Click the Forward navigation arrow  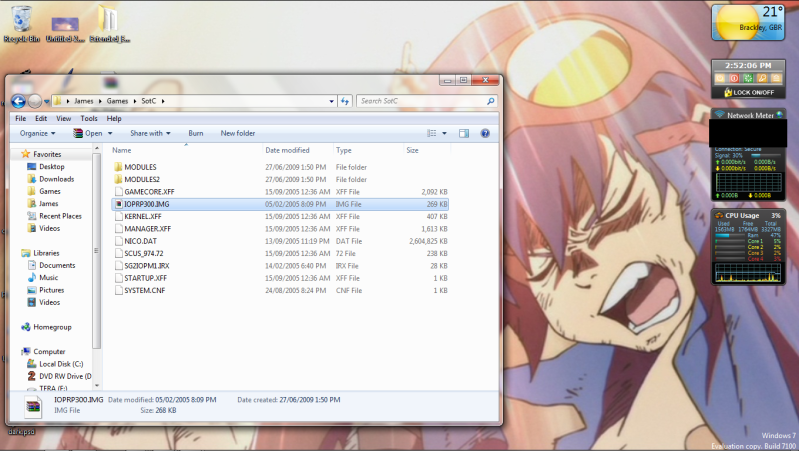(x=35, y=101)
